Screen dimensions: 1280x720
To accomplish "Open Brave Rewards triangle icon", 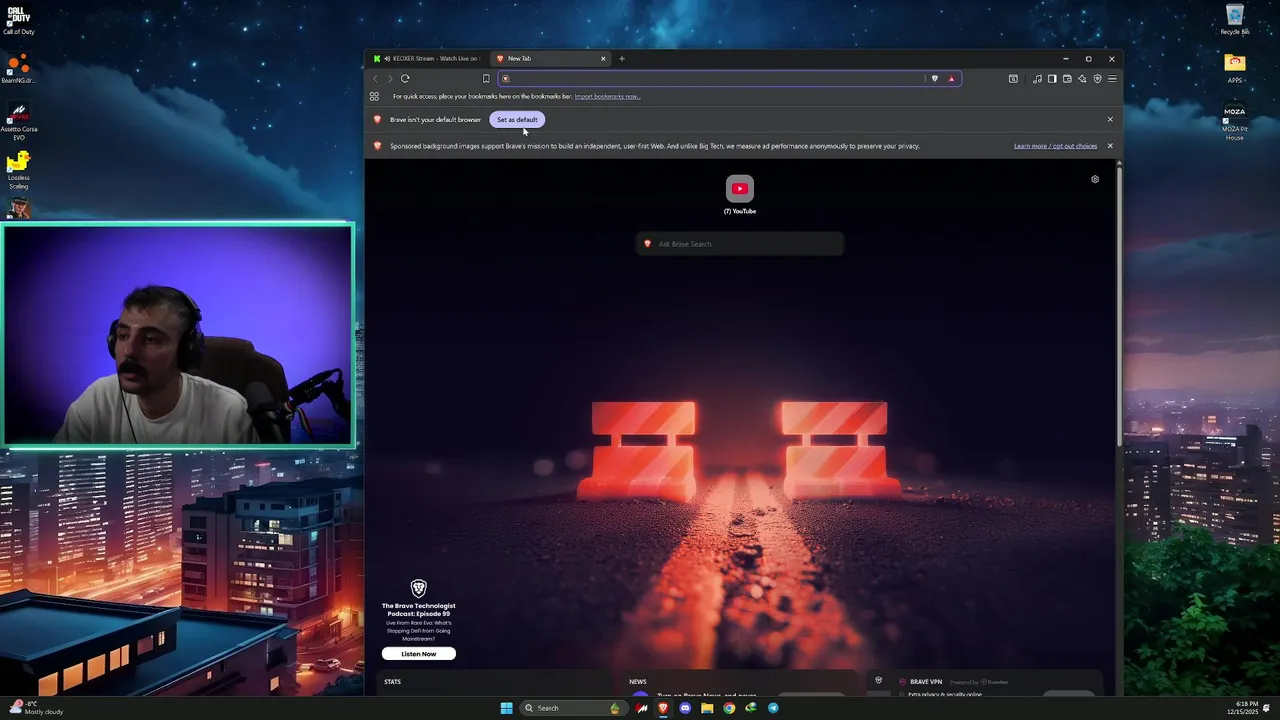I will coord(951,79).
